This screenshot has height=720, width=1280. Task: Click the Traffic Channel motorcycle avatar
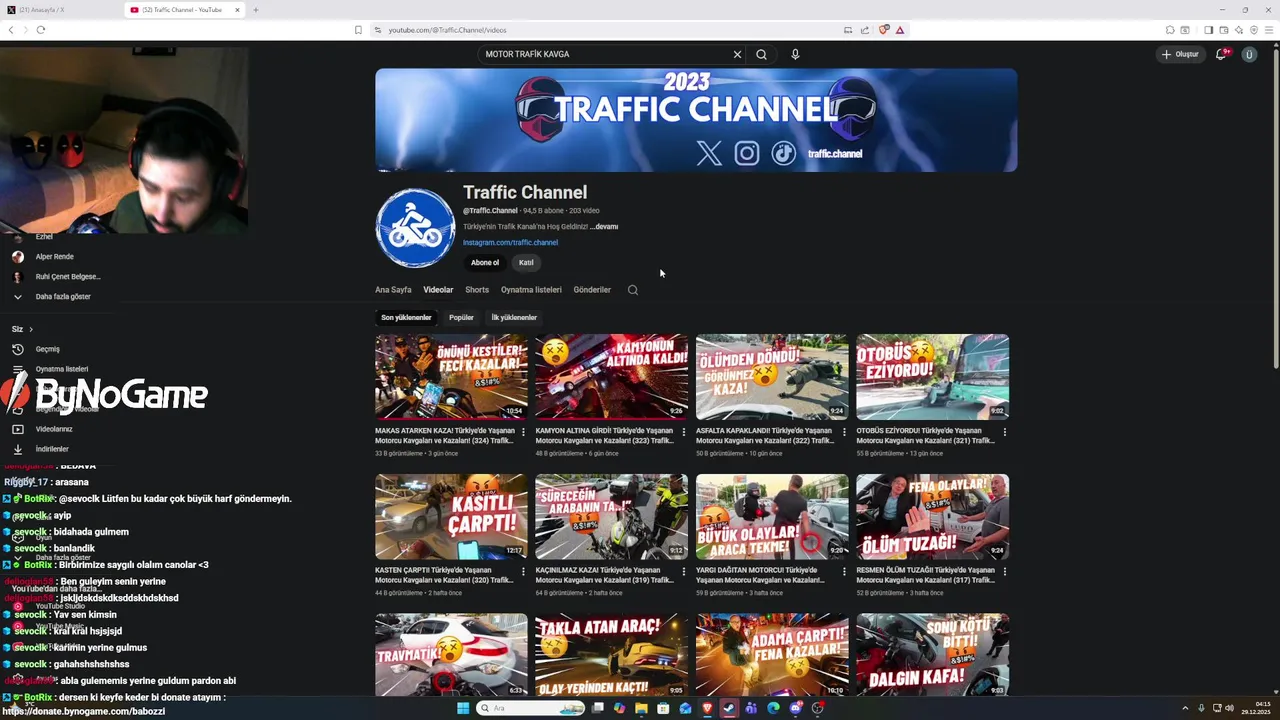pyautogui.click(x=415, y=228)
